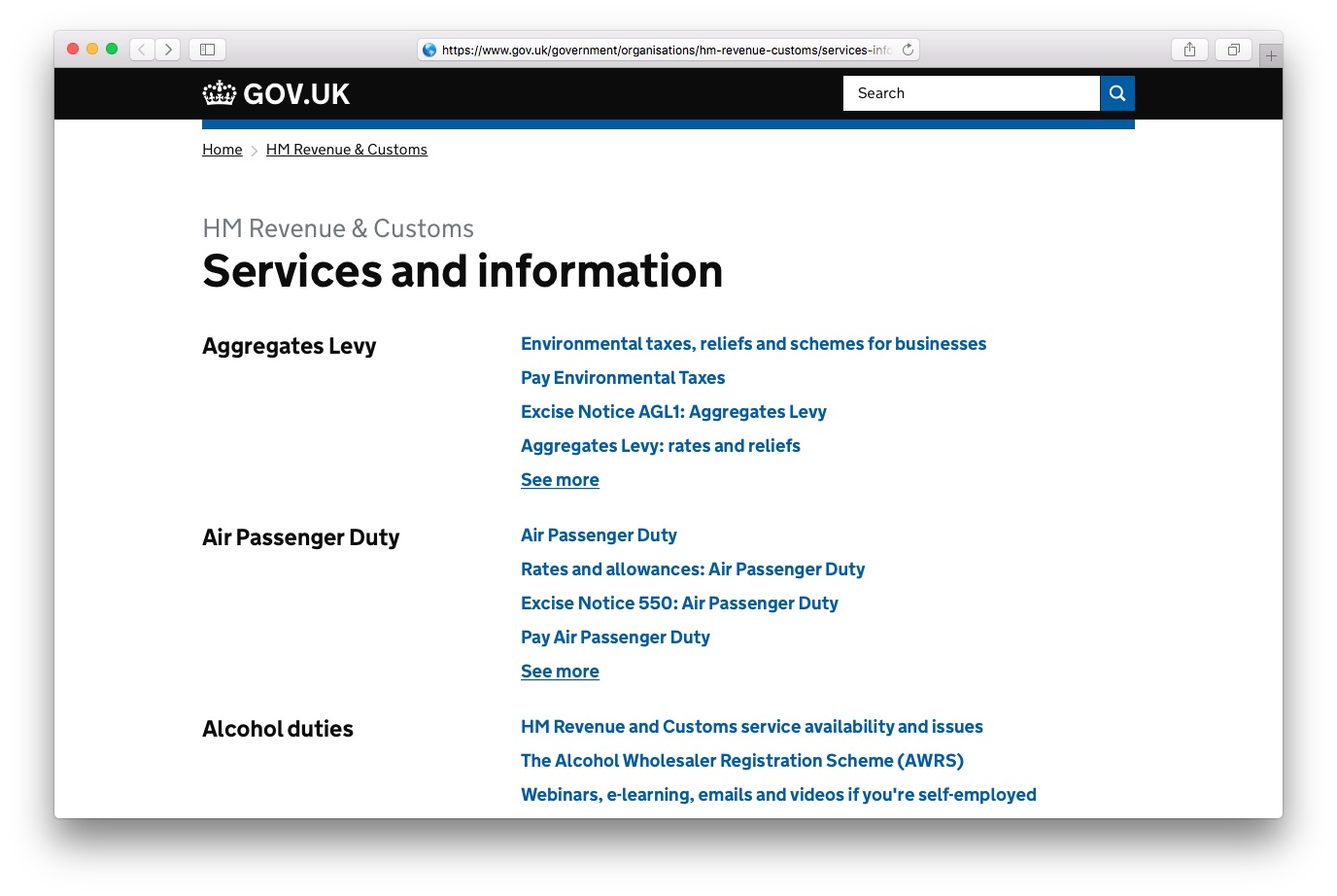Click the Safari back arrow button
1337x896 pixels.
[143, 50]
